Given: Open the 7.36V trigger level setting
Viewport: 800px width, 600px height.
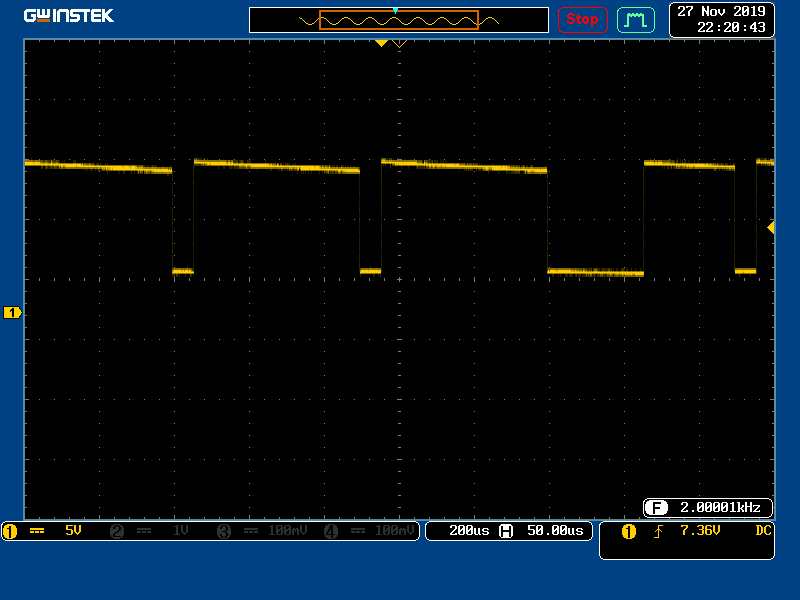Looking at the screenshot, I should [x=700, y=530].
